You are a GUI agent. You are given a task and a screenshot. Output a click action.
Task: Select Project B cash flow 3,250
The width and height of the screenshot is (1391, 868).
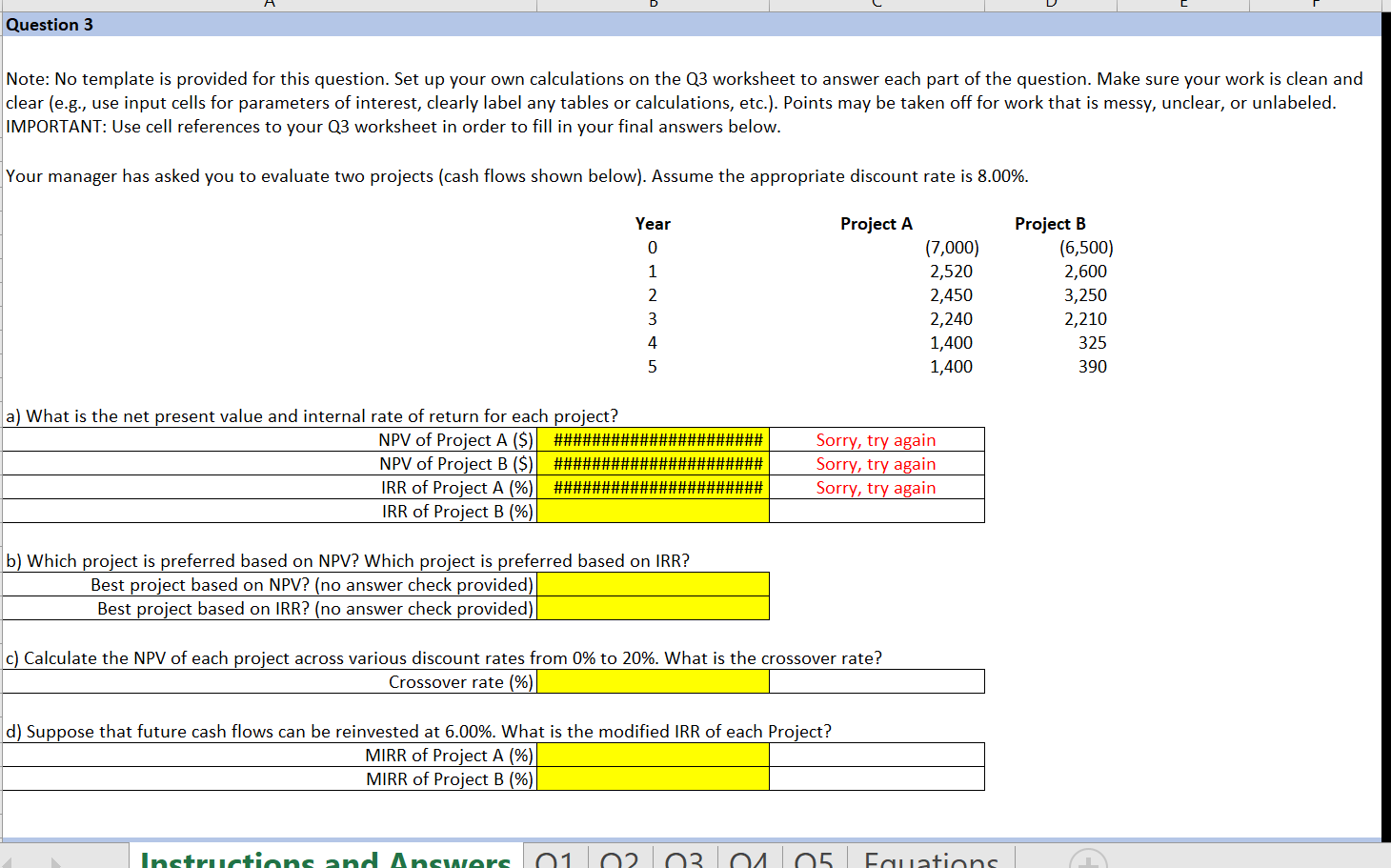(1085, 295)
